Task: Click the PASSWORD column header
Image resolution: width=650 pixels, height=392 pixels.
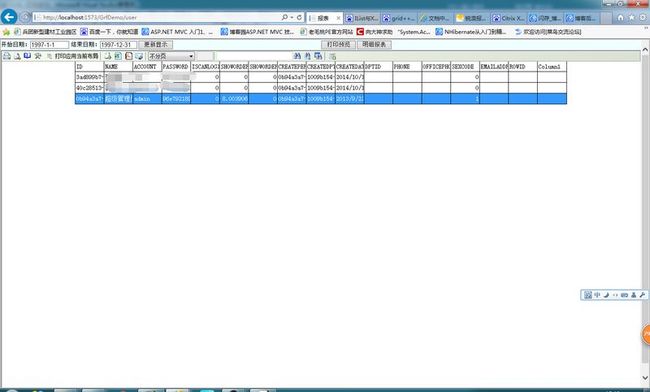Action: click(176, 66)
